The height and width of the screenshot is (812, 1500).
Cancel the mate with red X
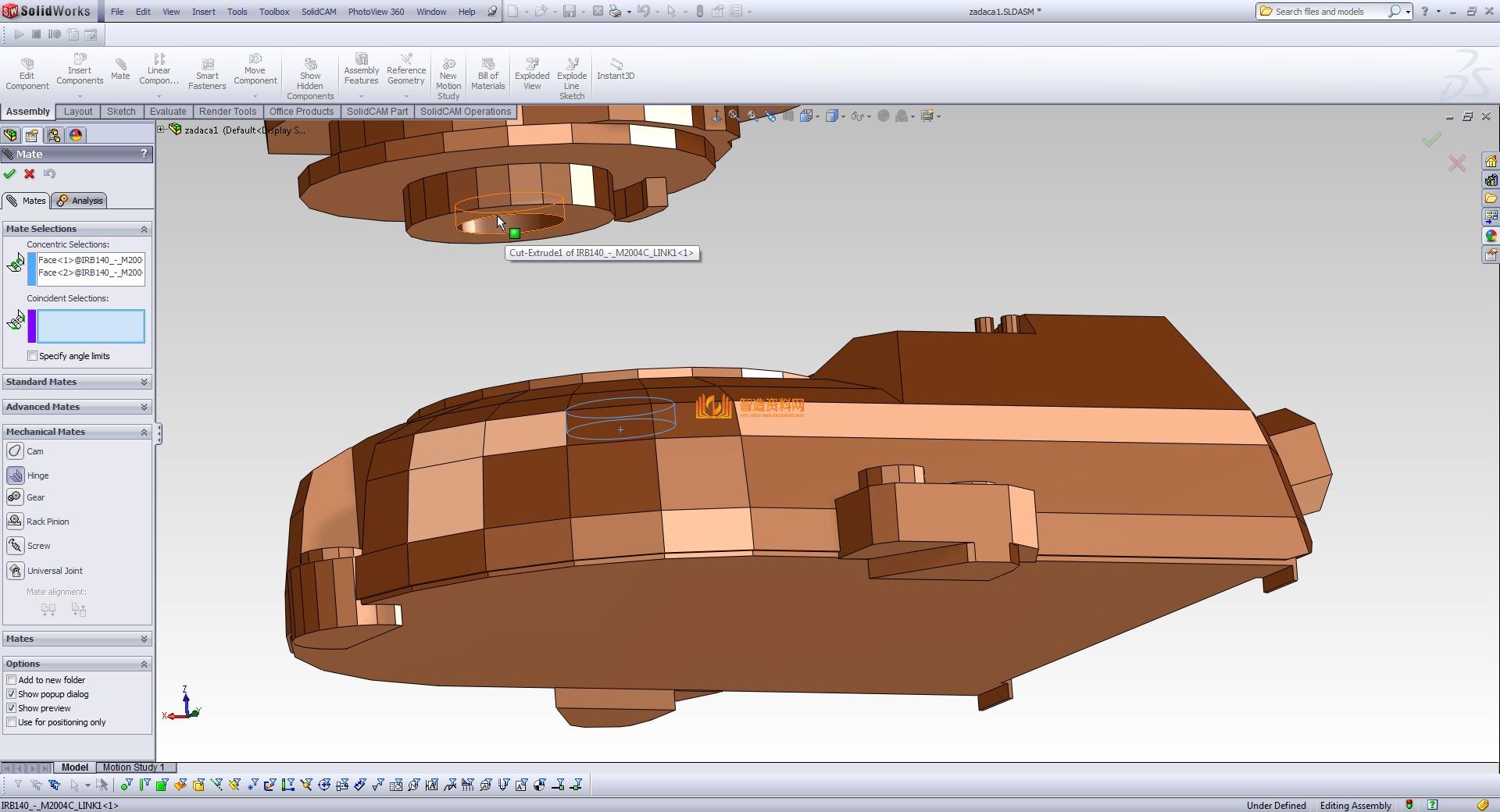(x=30, y=174)
